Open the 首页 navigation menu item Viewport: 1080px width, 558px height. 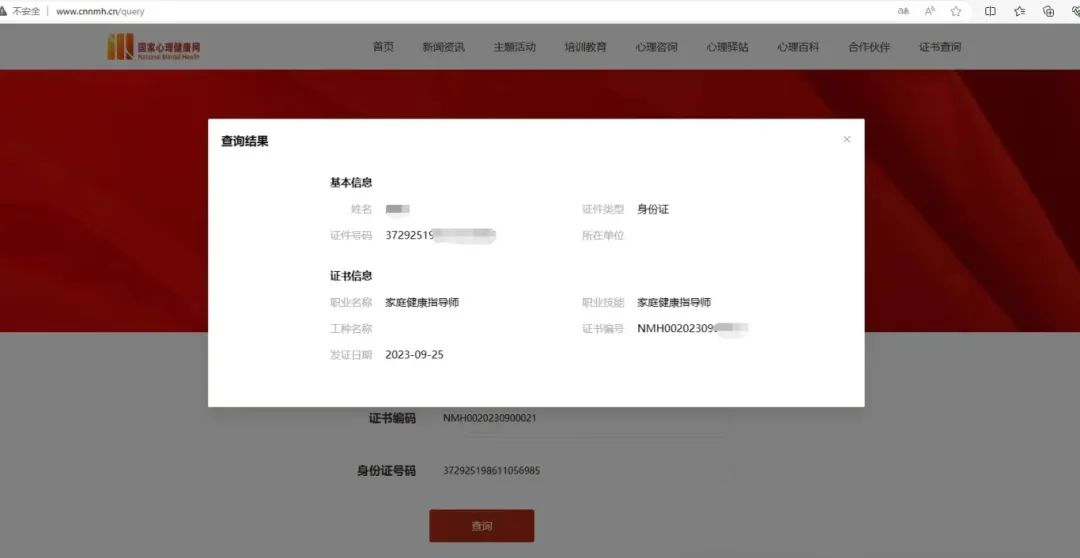(x=383, y=47)
